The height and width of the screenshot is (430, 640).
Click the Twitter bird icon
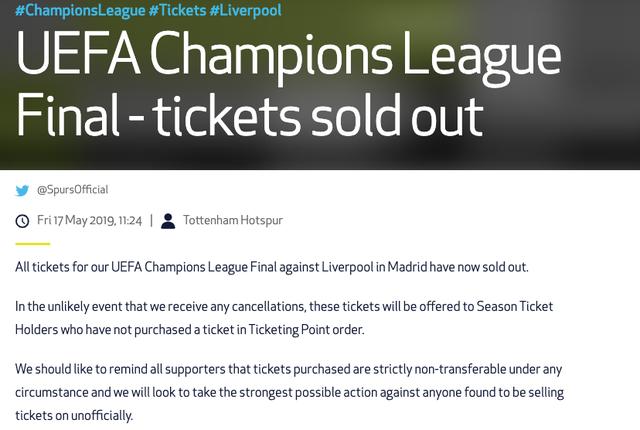pyautogui.click(x=22, y=190)
